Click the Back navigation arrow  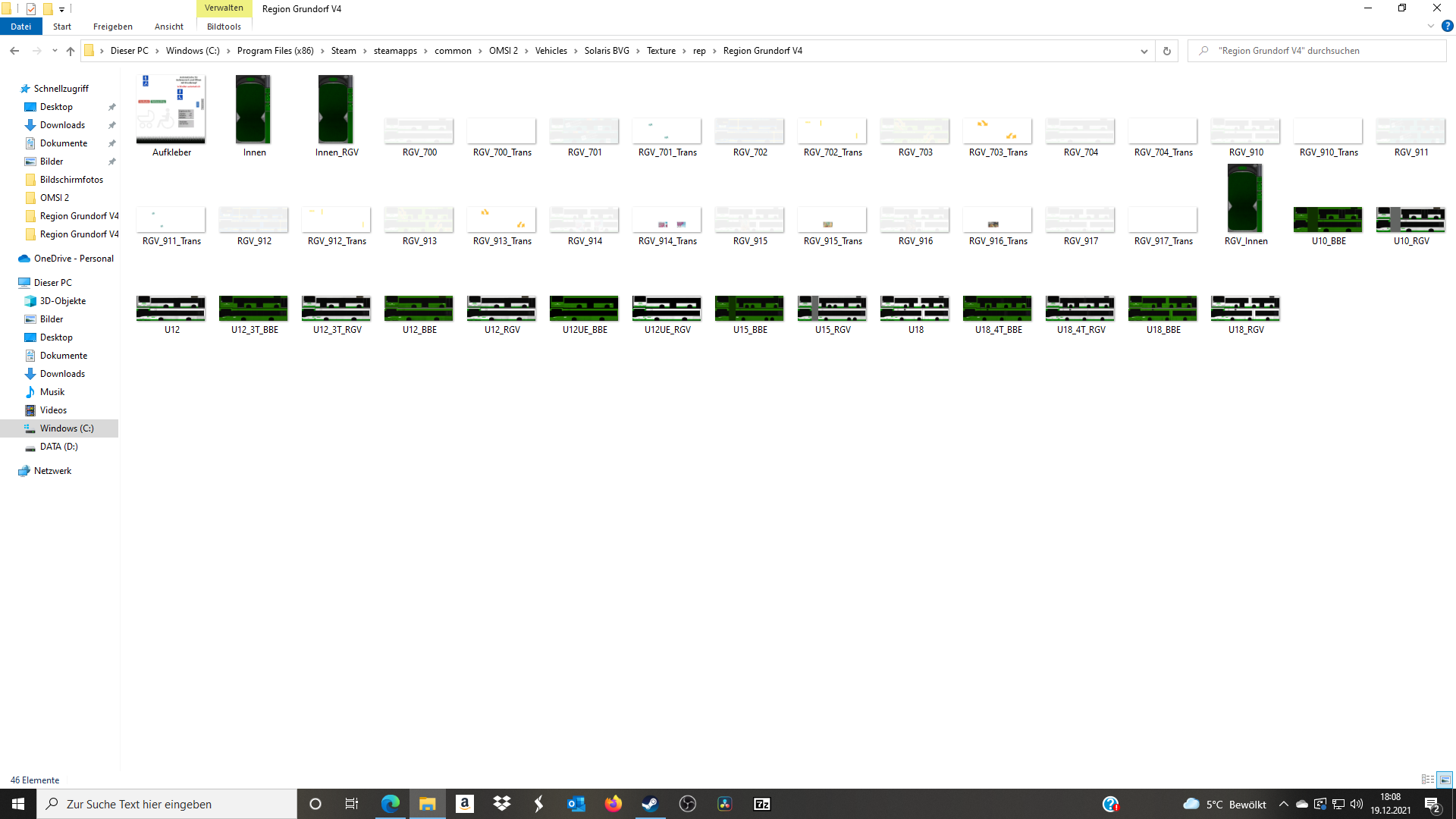point(14,51)
